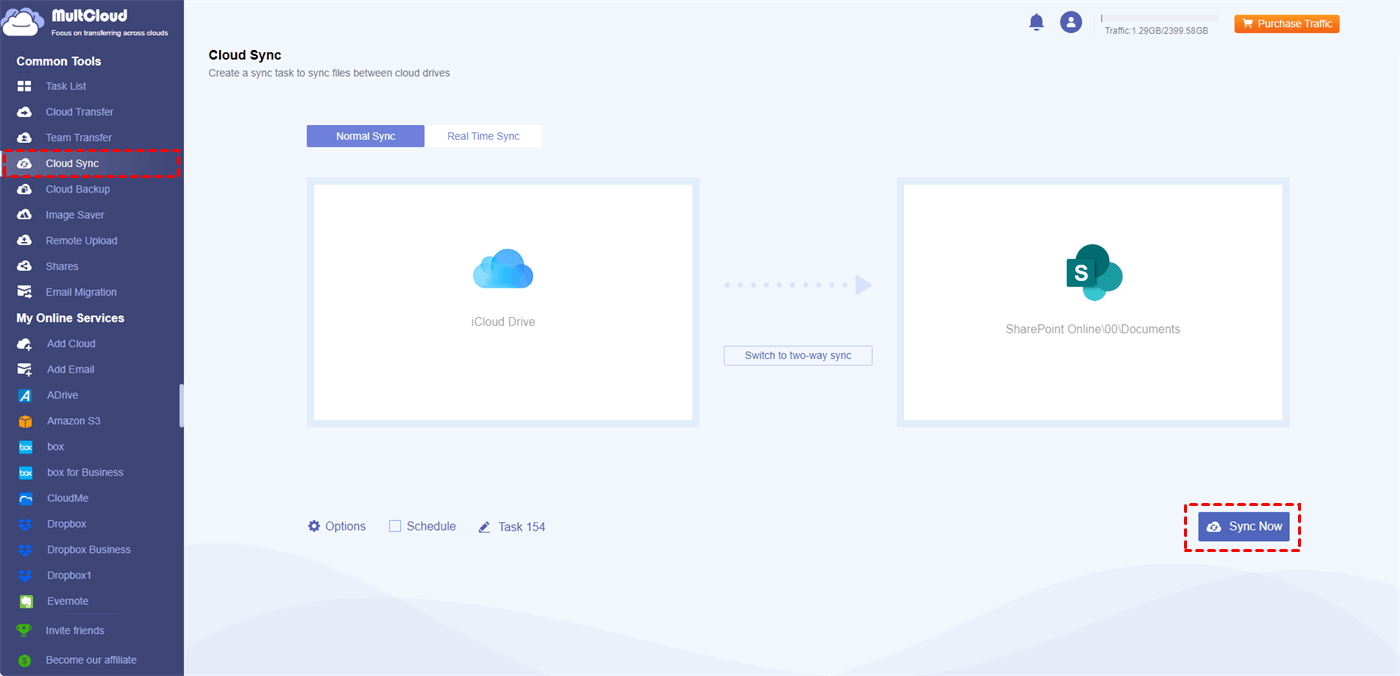
Task: Switch to the Real Time Sync tab
Action: click(x=483, y=136)
